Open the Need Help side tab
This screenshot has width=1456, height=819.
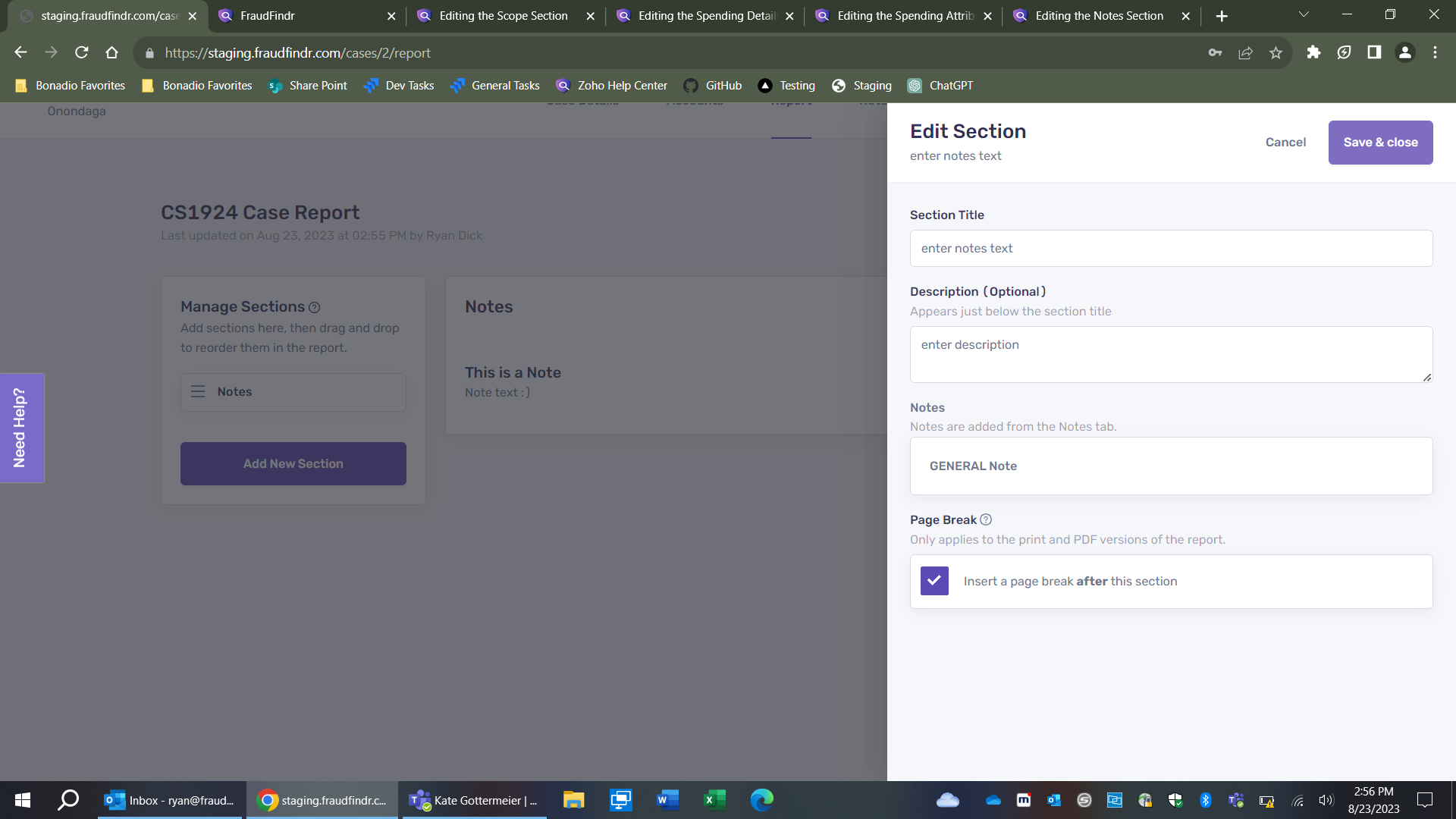pyautogui.click(x=21, y=428)
